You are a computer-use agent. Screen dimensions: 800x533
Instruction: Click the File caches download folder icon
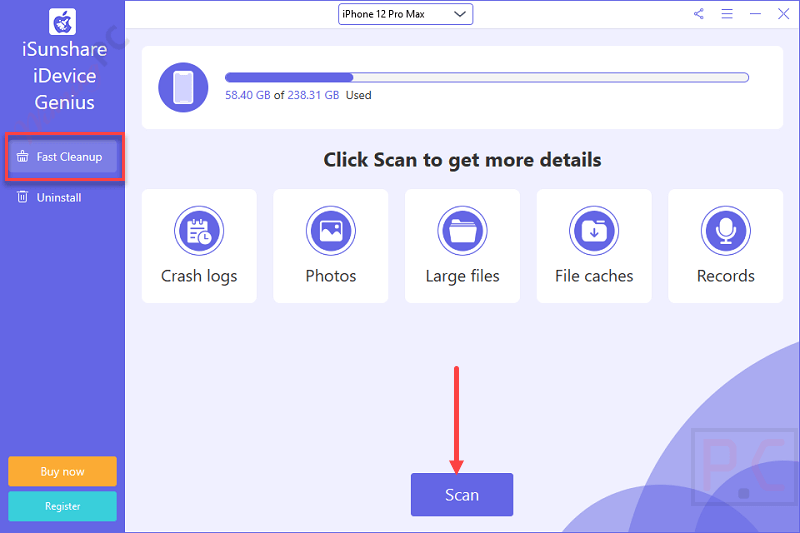[x=594, y=231]
